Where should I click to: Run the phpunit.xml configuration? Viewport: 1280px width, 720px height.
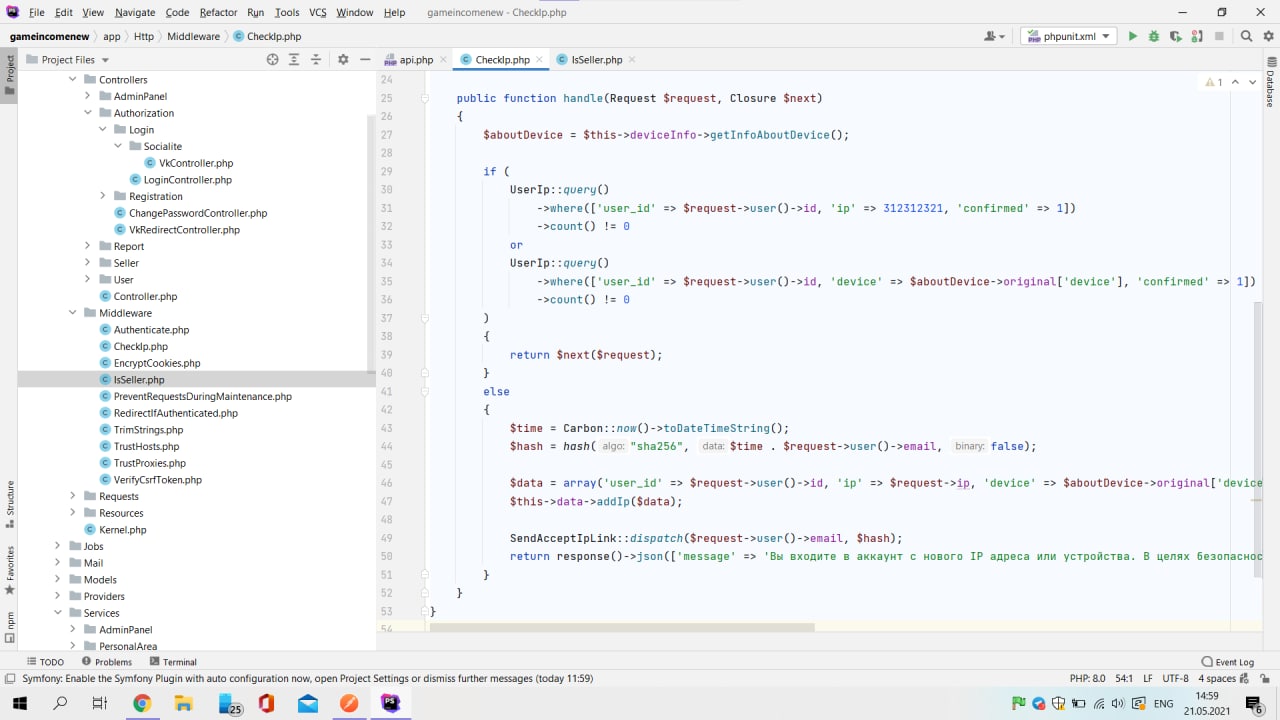pos(1132,36)
